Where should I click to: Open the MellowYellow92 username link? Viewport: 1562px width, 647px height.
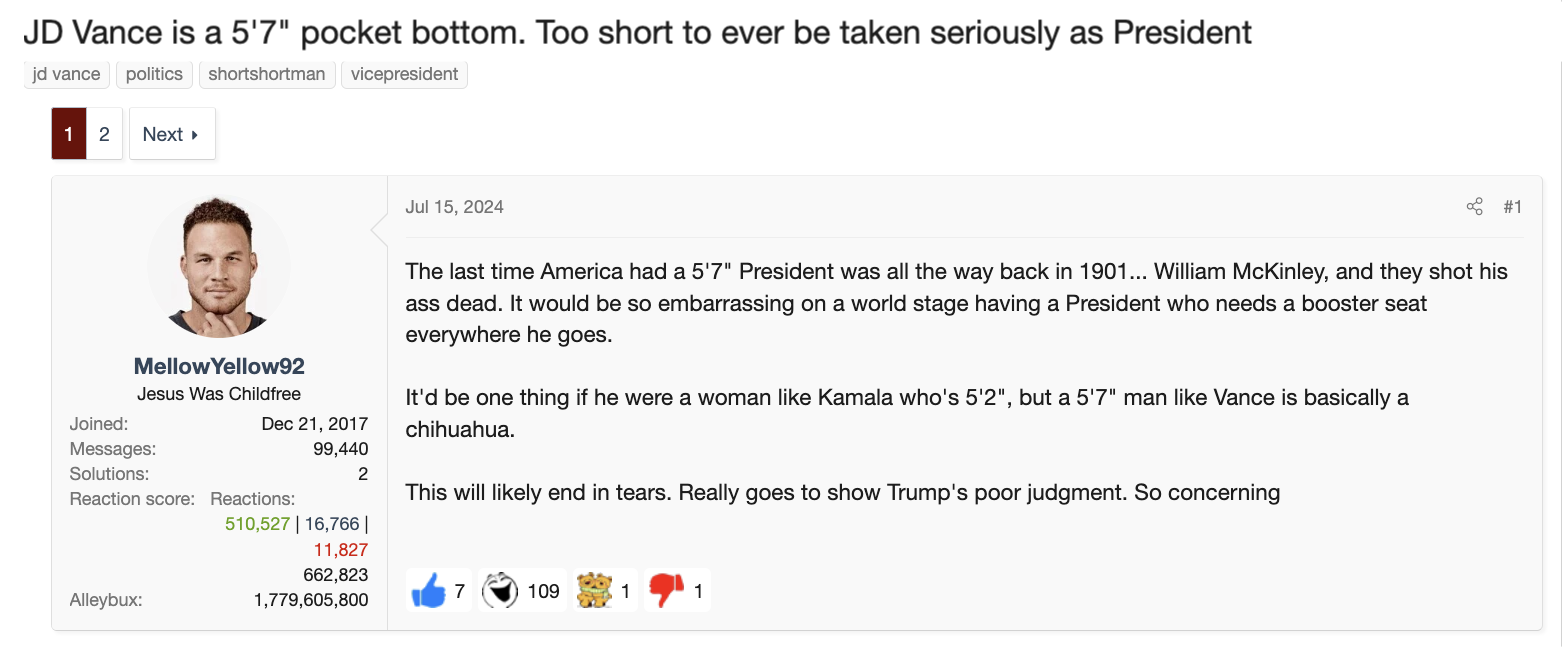[x=219, y=366]
